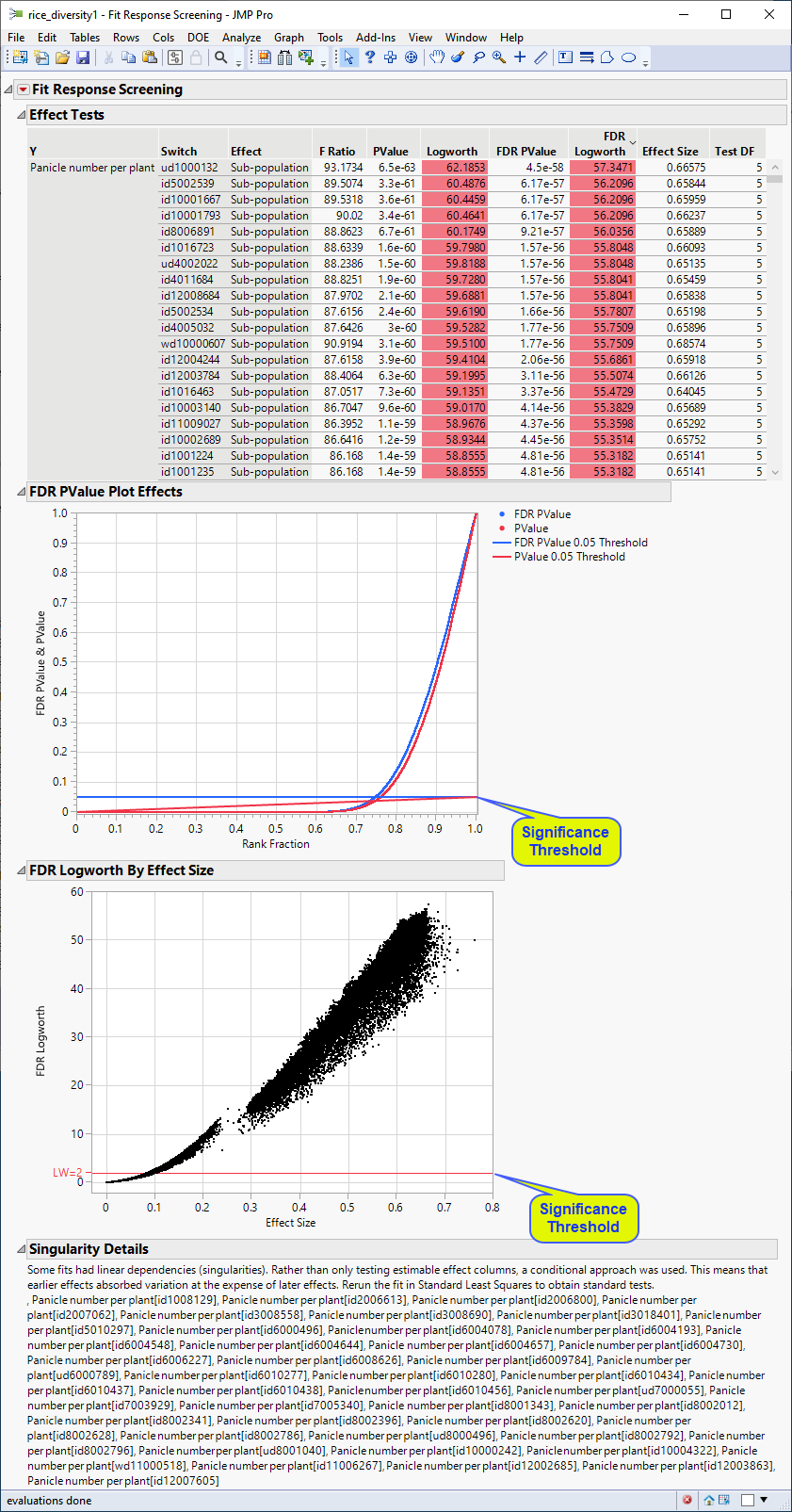
Task: Click the red stop icon in status bar
Action: 687,1500
